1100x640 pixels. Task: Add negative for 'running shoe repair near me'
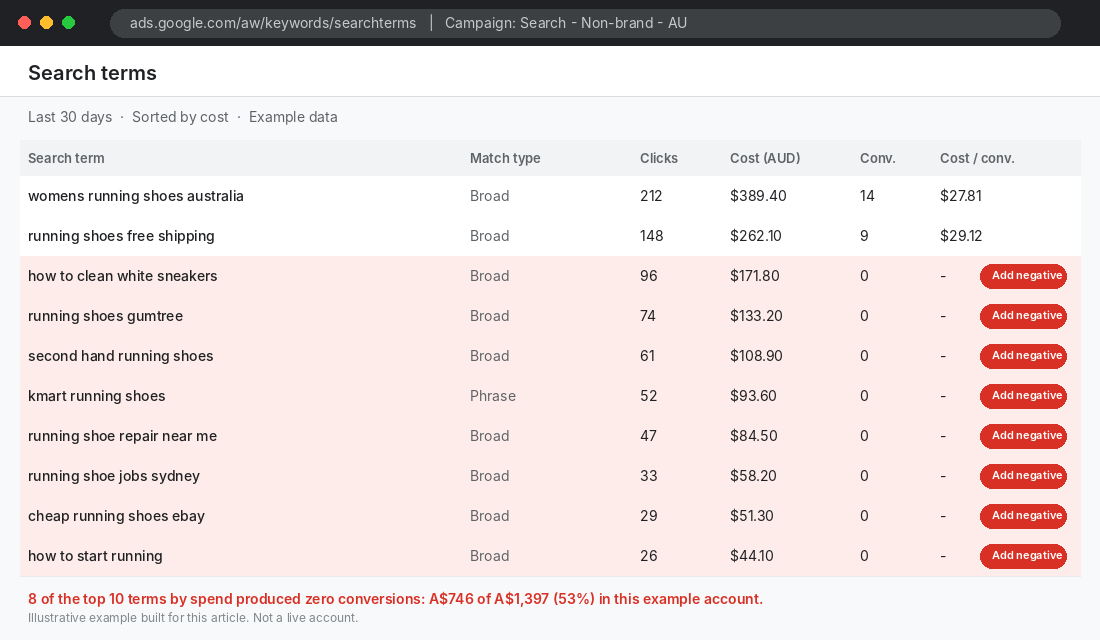click(x=1023, y=436)
